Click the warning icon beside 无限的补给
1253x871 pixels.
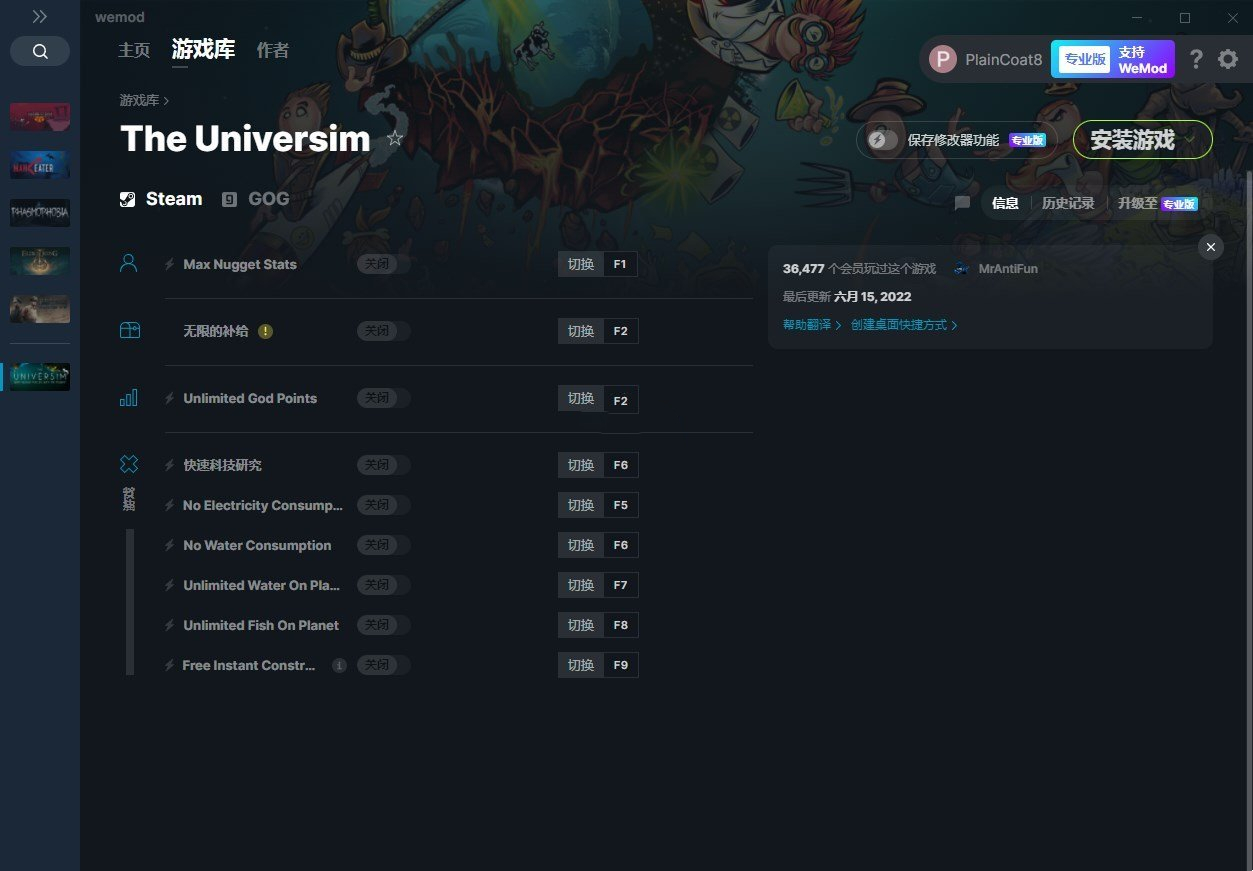(265, 331)
